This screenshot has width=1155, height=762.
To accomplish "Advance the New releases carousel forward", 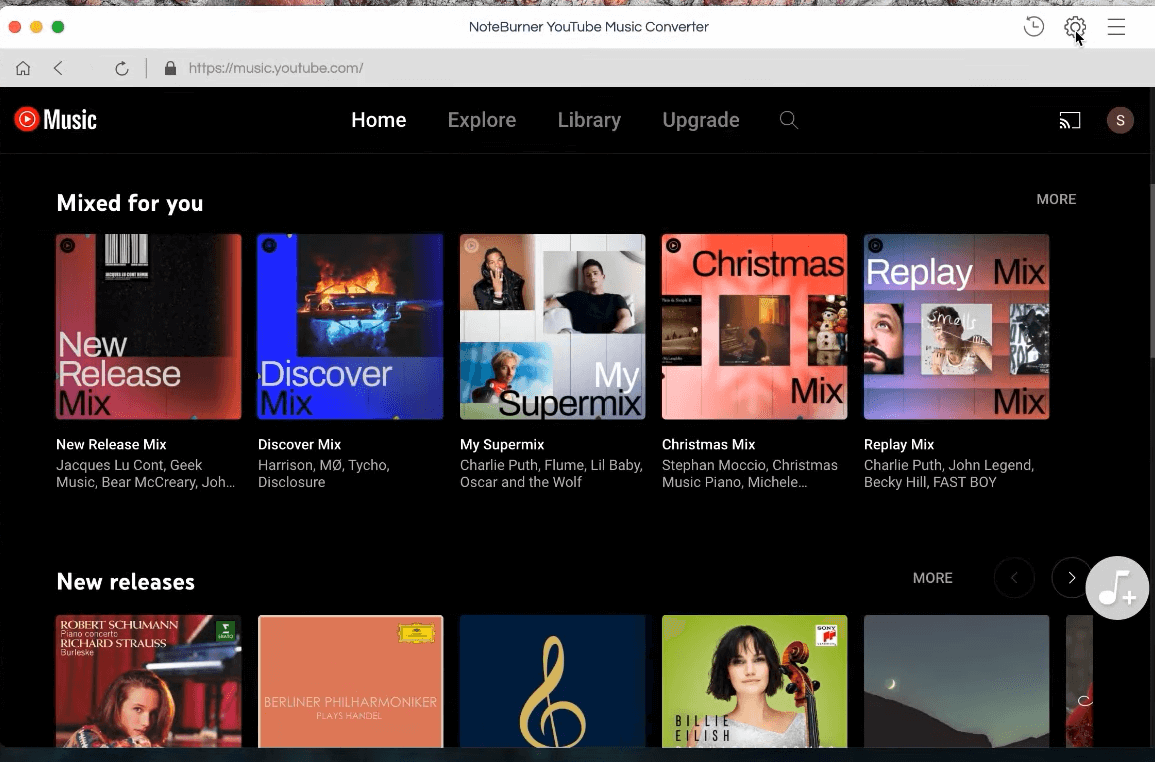I will coord(1071,578).
